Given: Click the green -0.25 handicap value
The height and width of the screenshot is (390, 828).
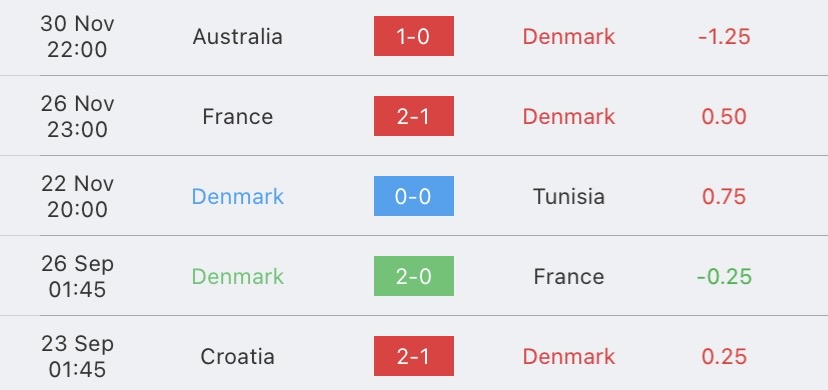Looking at the screenshot, I should (x=724, y=277).
